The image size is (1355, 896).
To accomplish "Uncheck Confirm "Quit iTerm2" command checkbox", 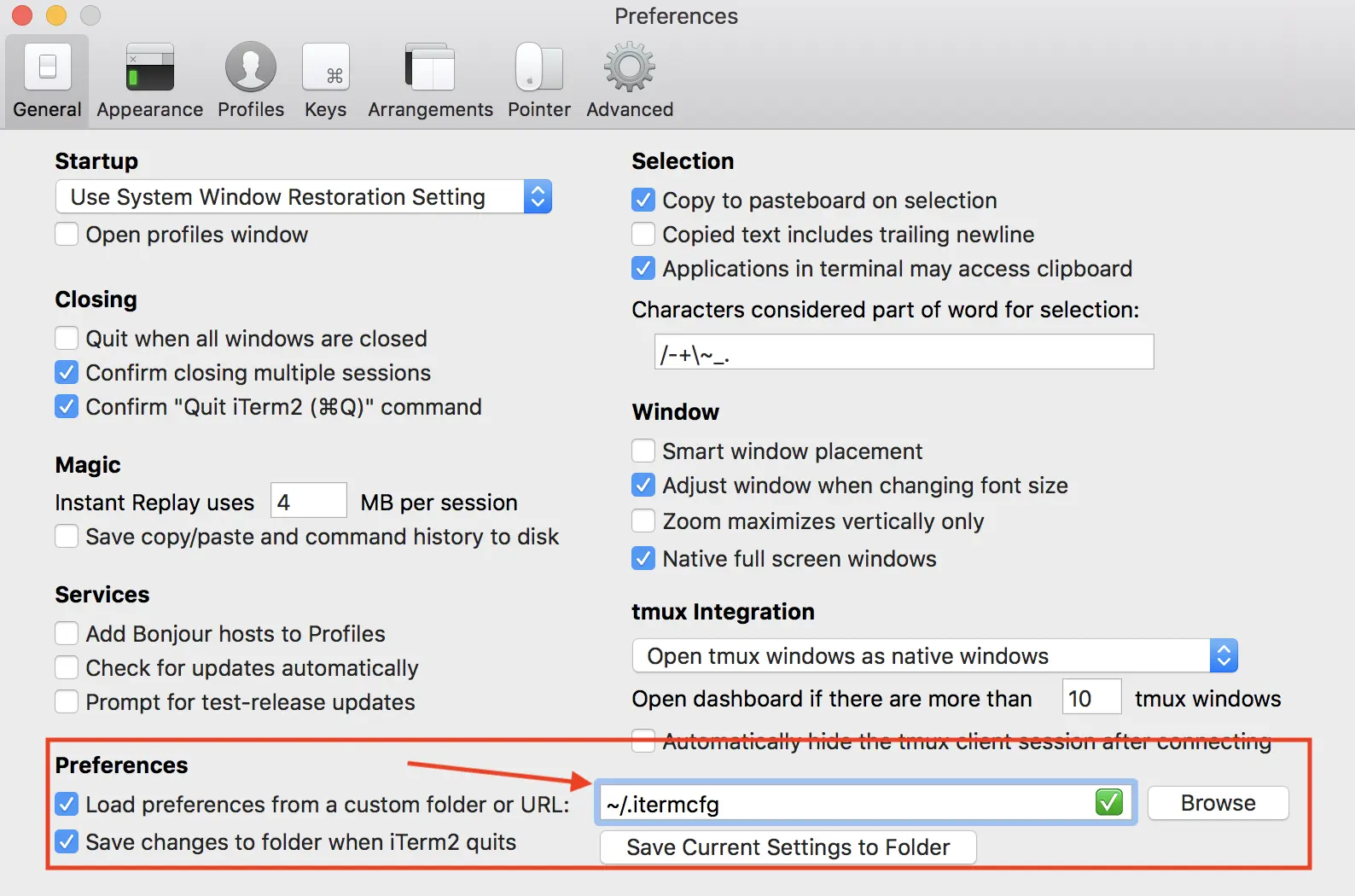I will (x=67, y=406).
